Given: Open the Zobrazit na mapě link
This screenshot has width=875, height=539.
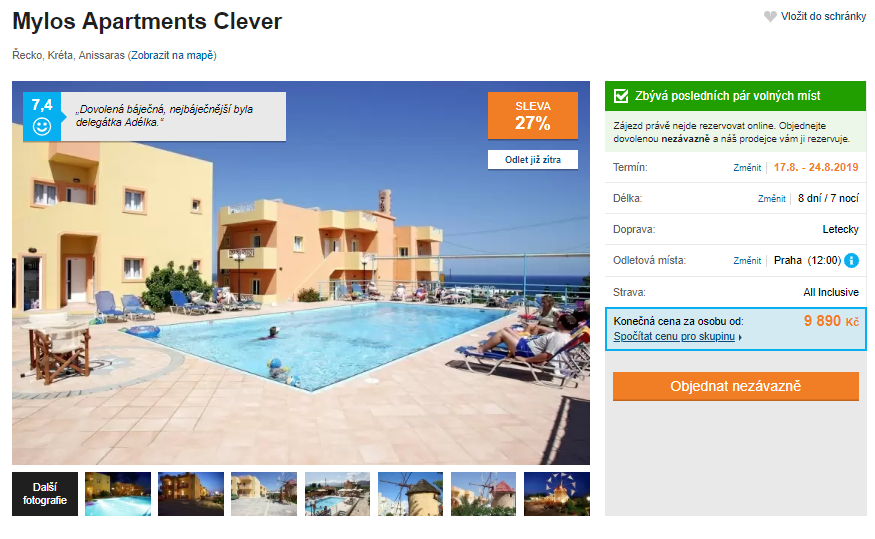Looking at the screenshot, I should point(172,55).
